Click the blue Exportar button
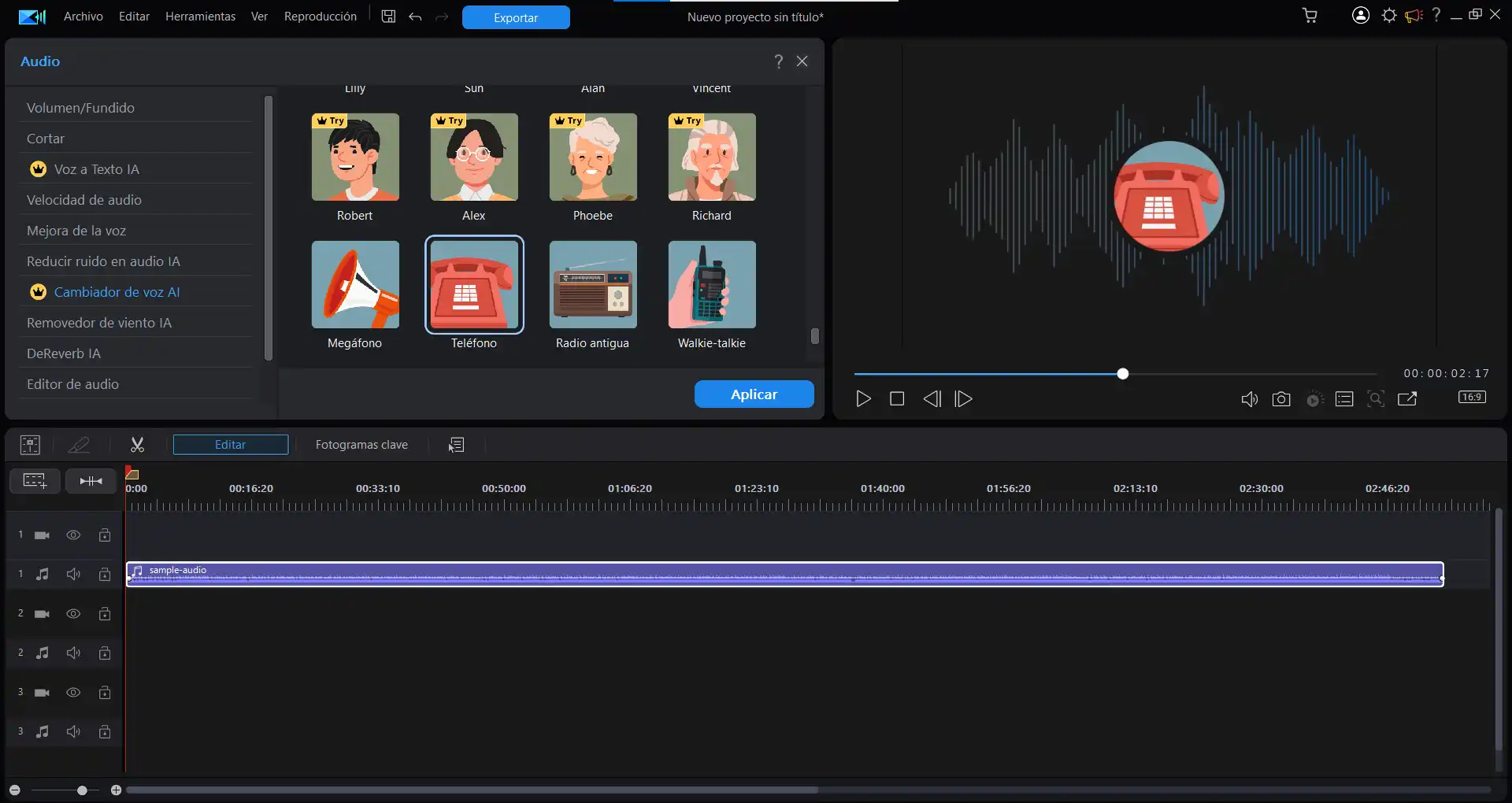 [x=516, y=17]
